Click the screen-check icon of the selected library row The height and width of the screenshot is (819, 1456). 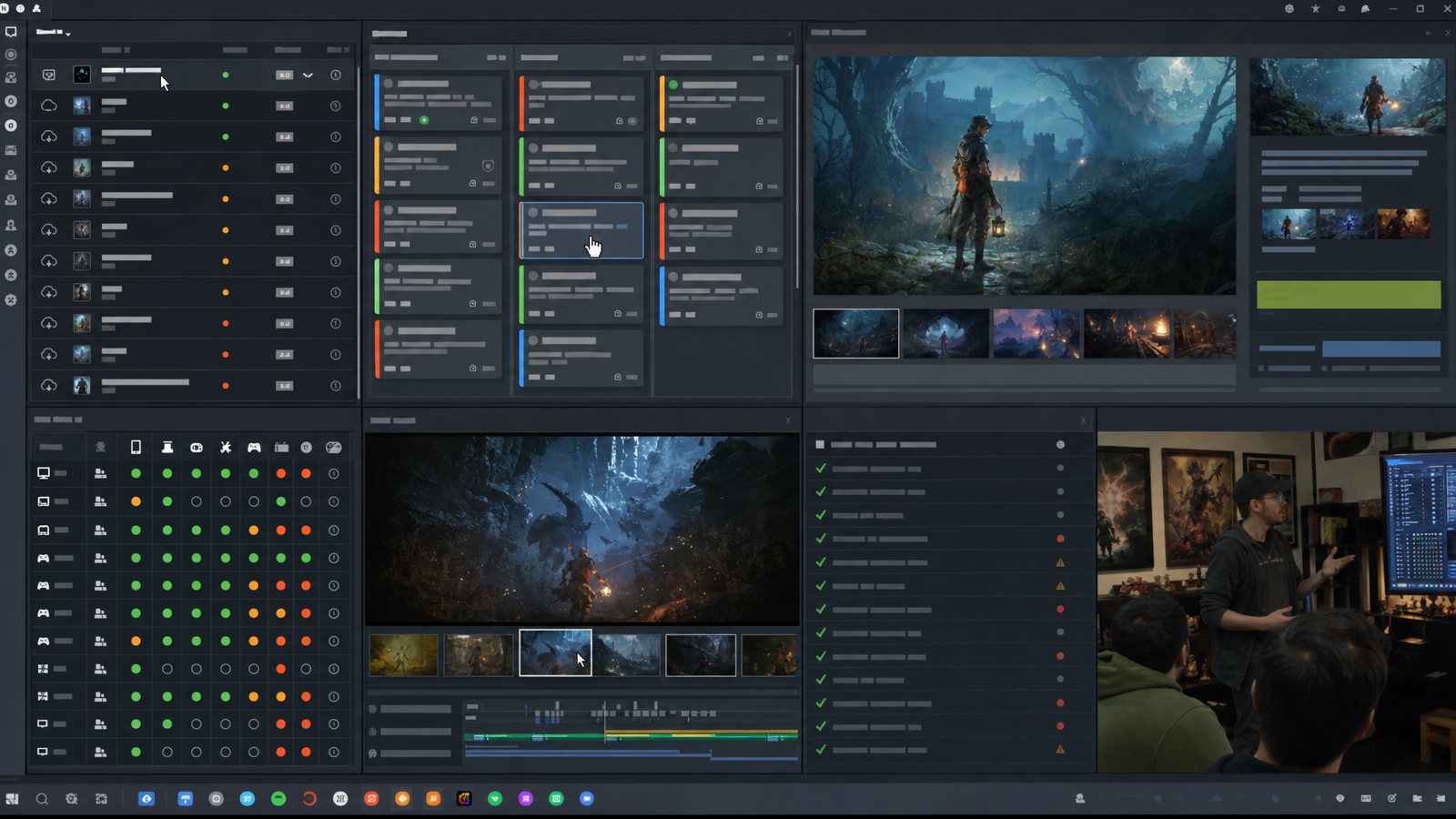click(49, 75)
